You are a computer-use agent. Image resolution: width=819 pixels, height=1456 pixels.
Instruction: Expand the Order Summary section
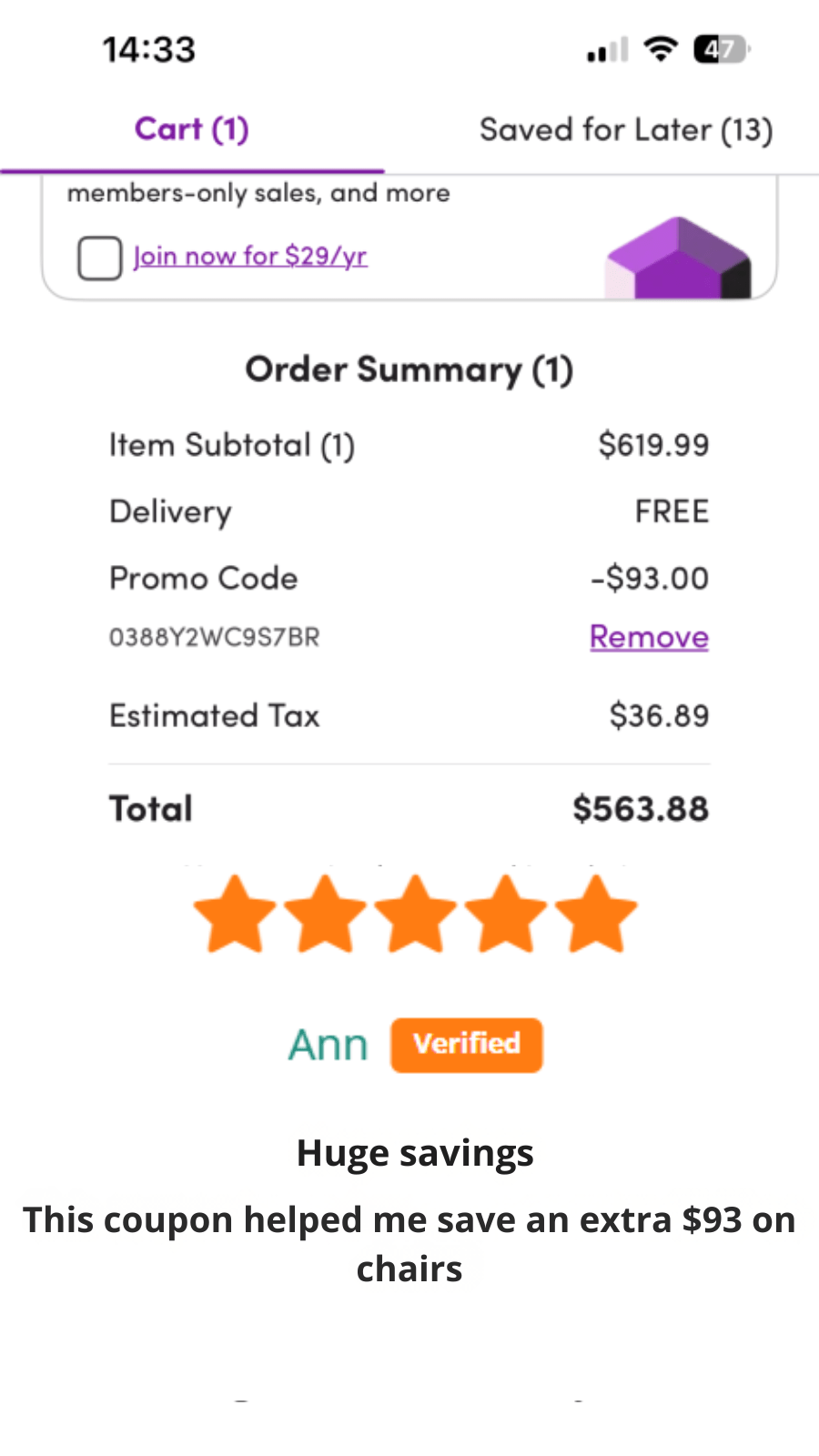(409, 369)
